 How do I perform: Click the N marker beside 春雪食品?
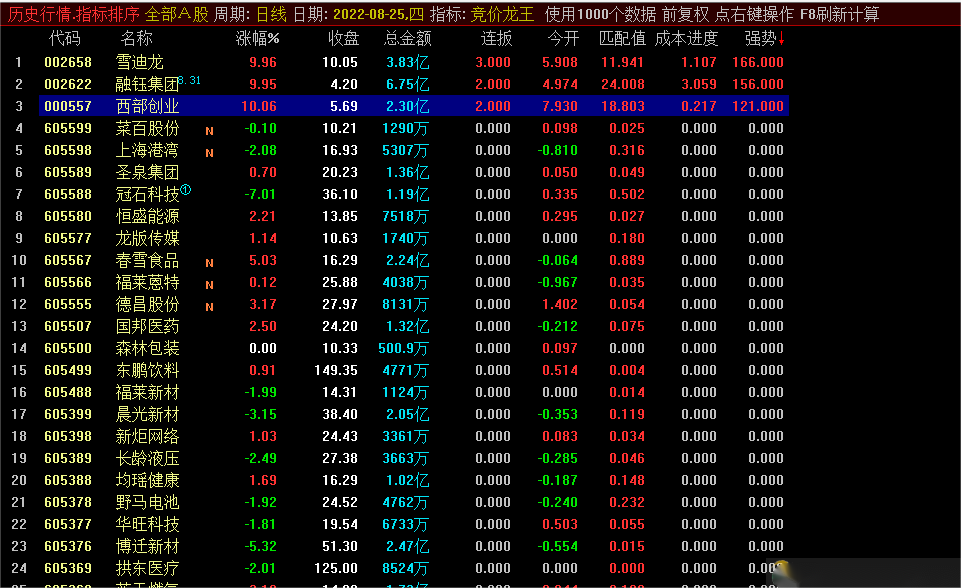click(x=210, y=263)
